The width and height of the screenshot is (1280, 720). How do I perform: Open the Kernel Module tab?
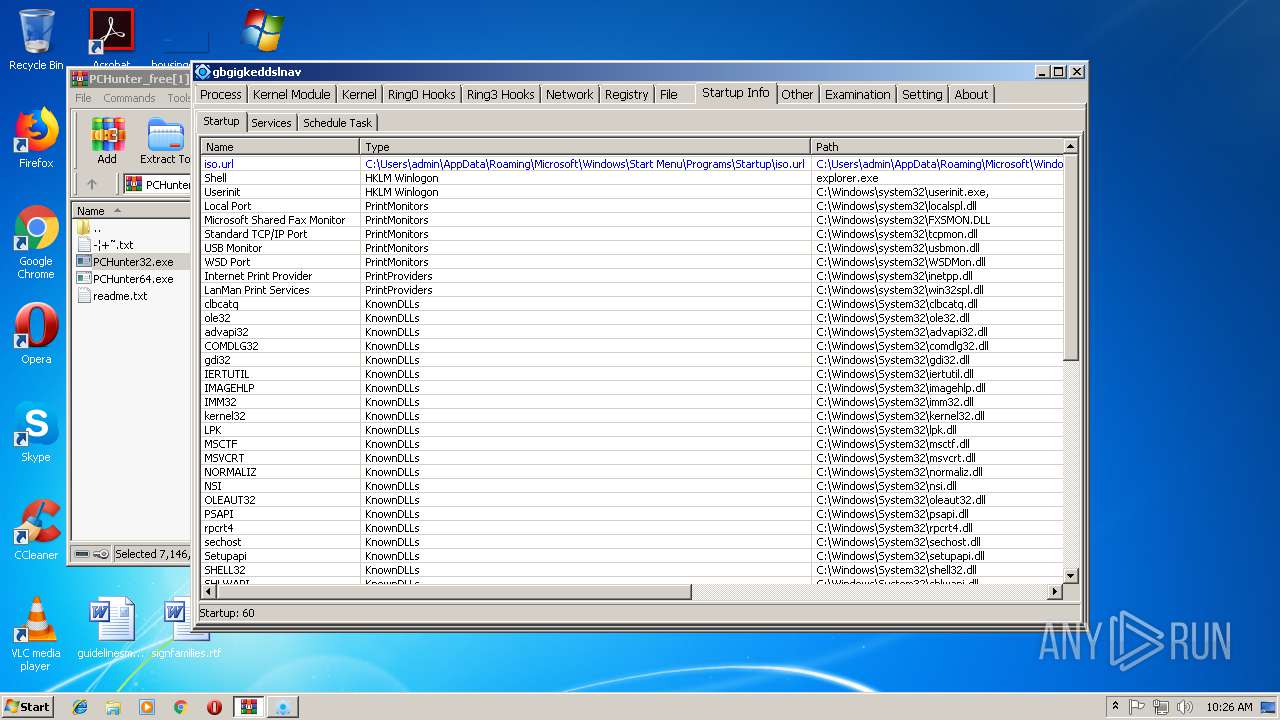click(291, 94)
